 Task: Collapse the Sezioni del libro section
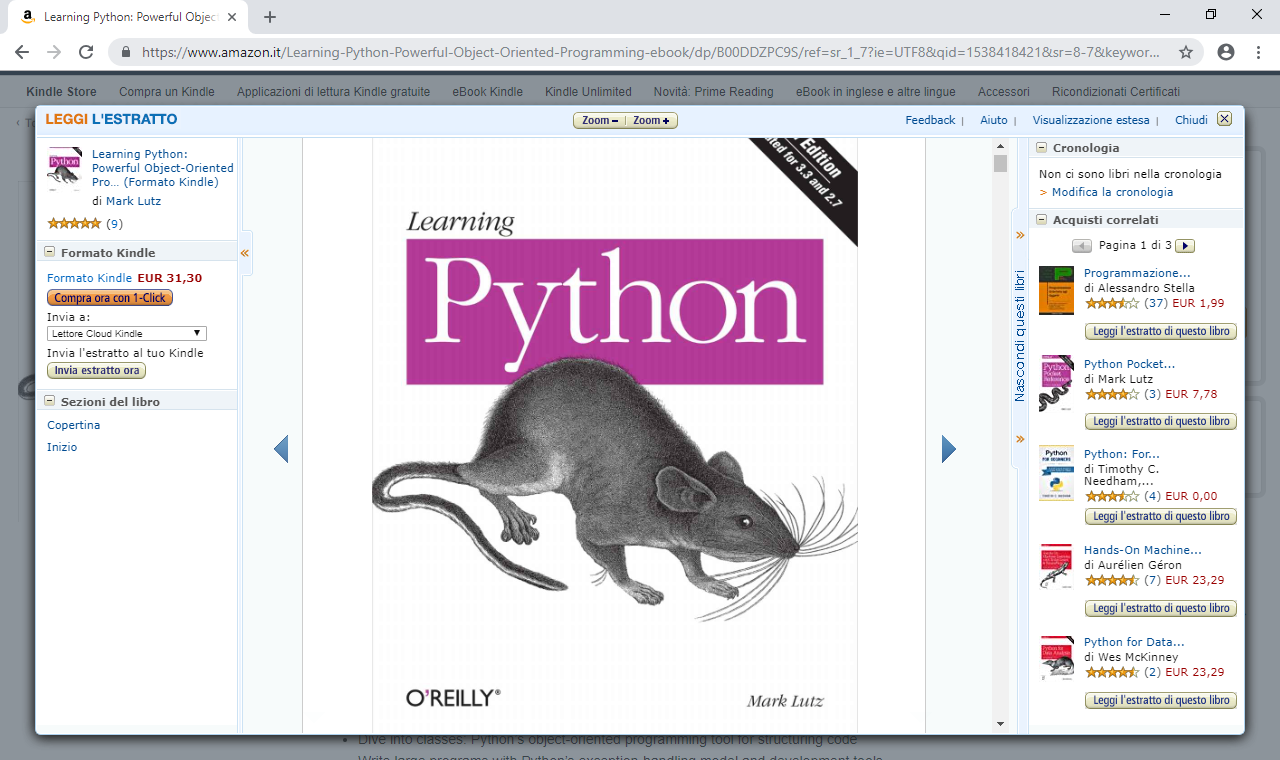[x=49, y=401]
